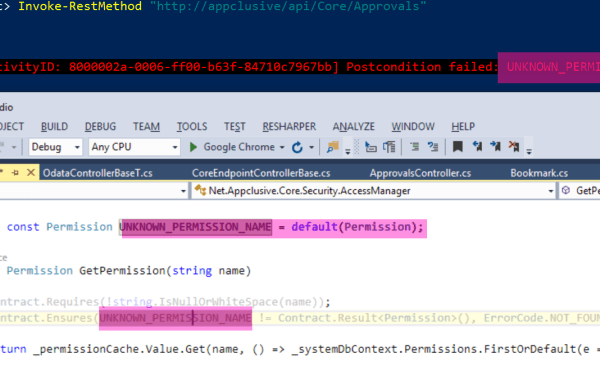Open Find in Files toolbar icon

(332, 147)
